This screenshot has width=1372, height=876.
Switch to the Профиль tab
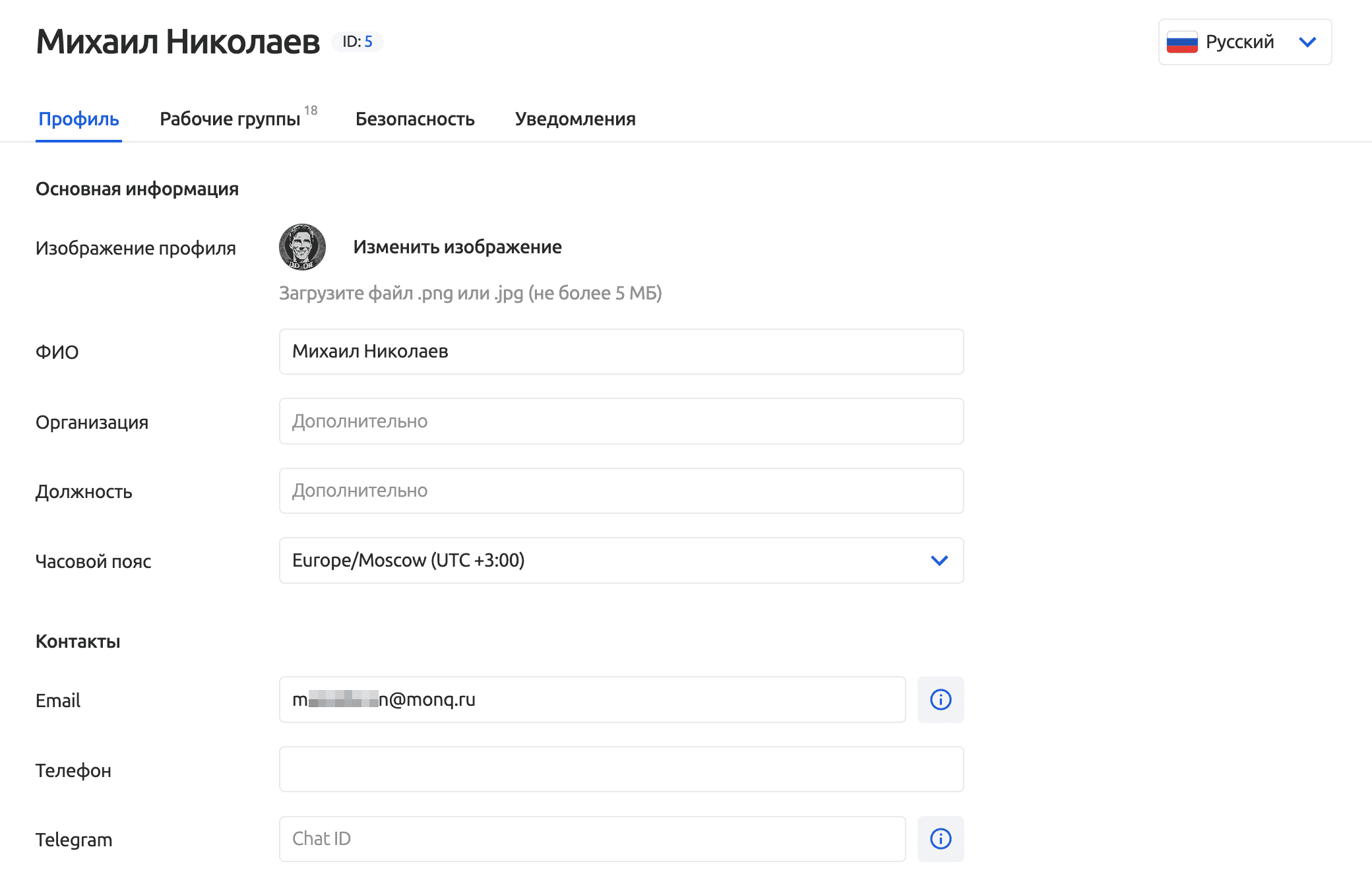pyautogui.click(x=78, y=119)
